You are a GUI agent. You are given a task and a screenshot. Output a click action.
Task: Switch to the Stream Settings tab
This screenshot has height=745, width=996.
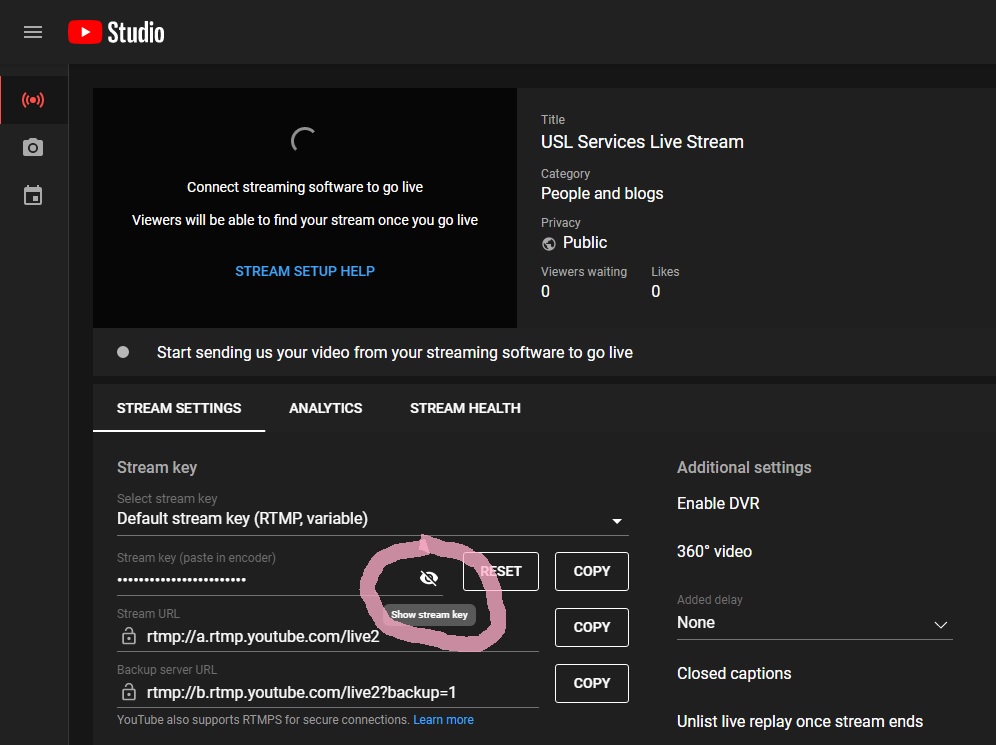(x=179, y=408)
